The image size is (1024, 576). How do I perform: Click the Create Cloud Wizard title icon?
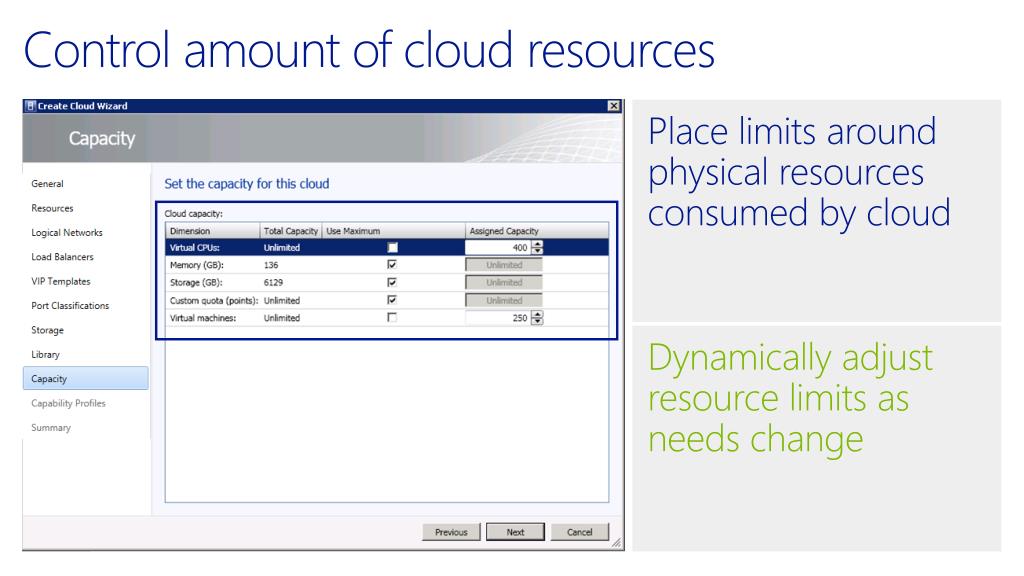30,106
